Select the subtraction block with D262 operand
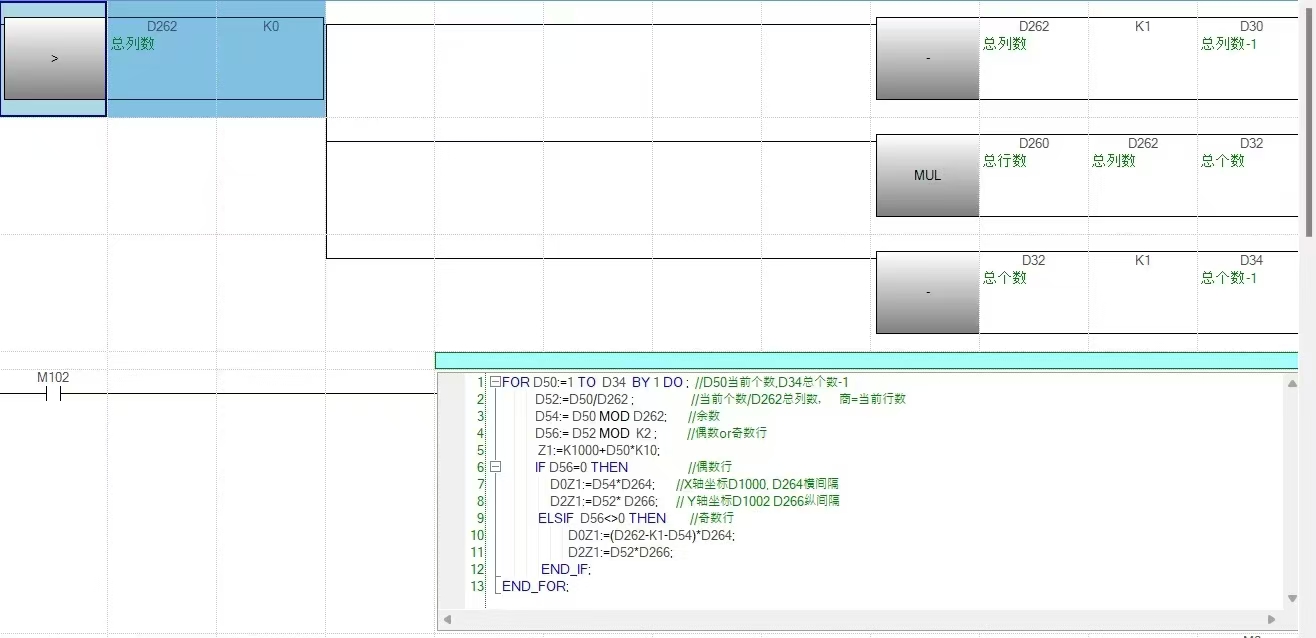The image size is (1316, 638). point(927,59)
